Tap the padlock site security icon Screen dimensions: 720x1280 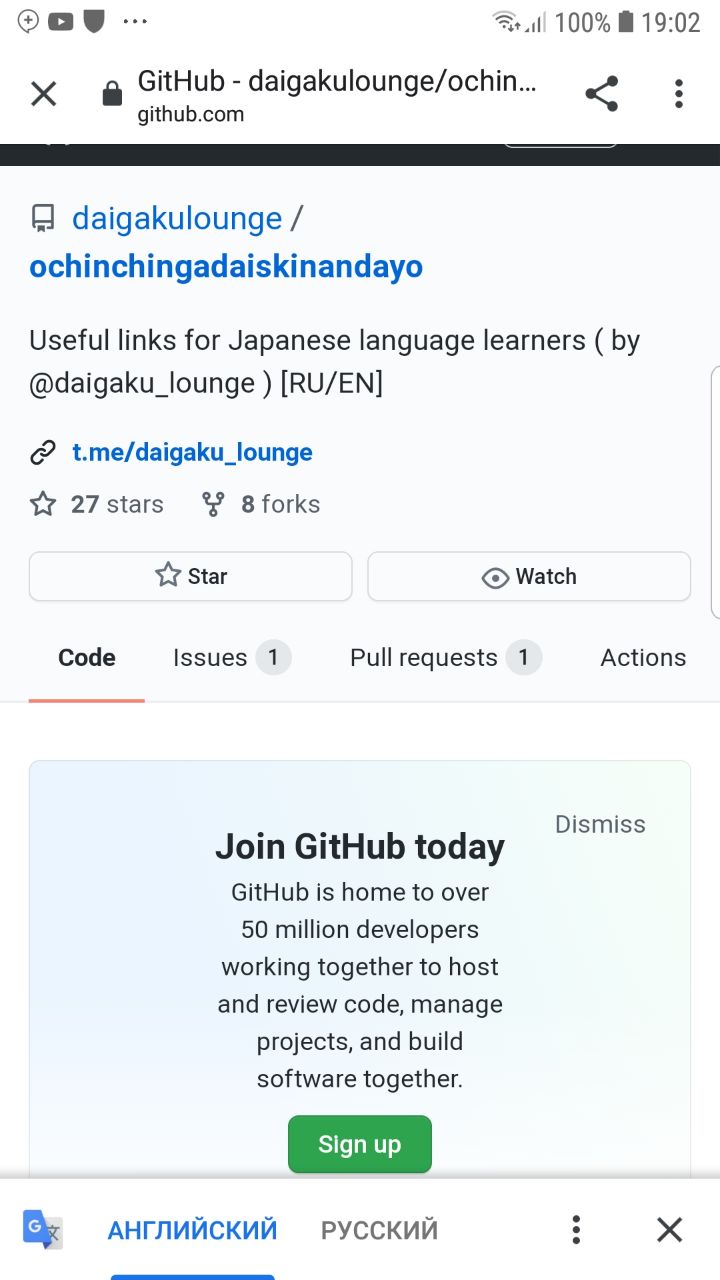(112, 94)
